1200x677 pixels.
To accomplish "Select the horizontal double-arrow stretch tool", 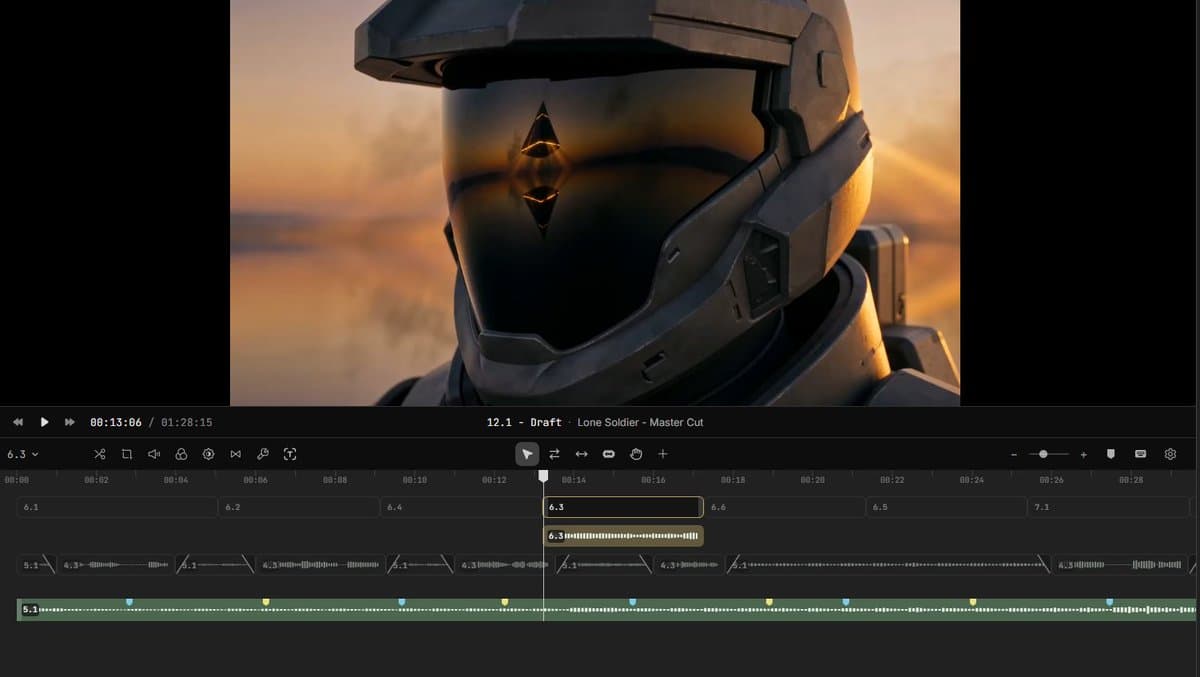I will pos(581,454).
